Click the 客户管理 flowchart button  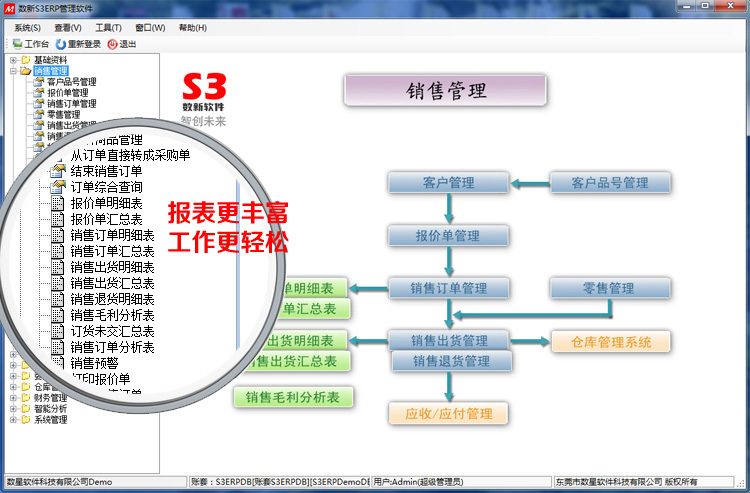(x=448, y=183)
